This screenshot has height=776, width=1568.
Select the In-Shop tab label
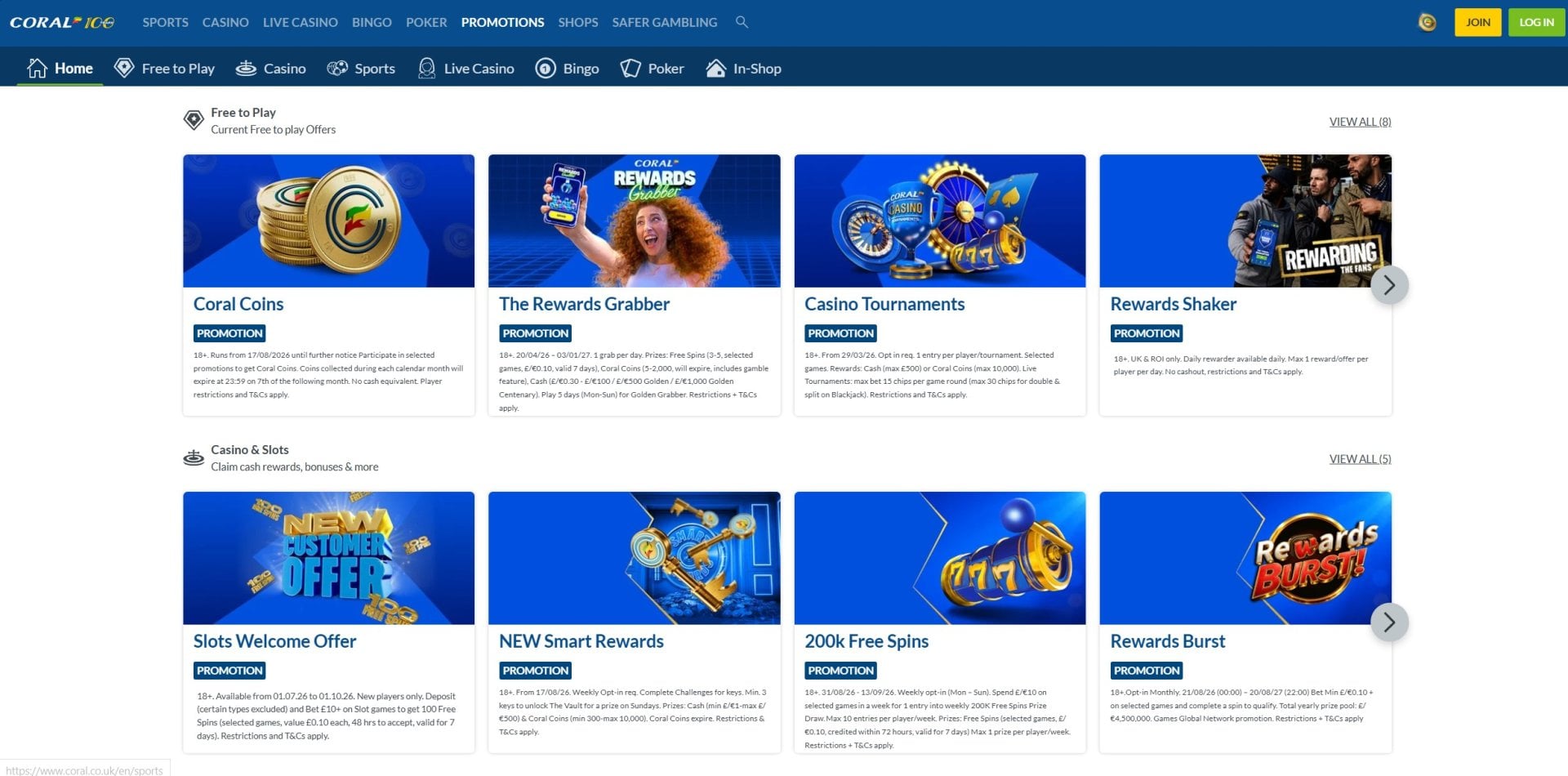[757, 69]
